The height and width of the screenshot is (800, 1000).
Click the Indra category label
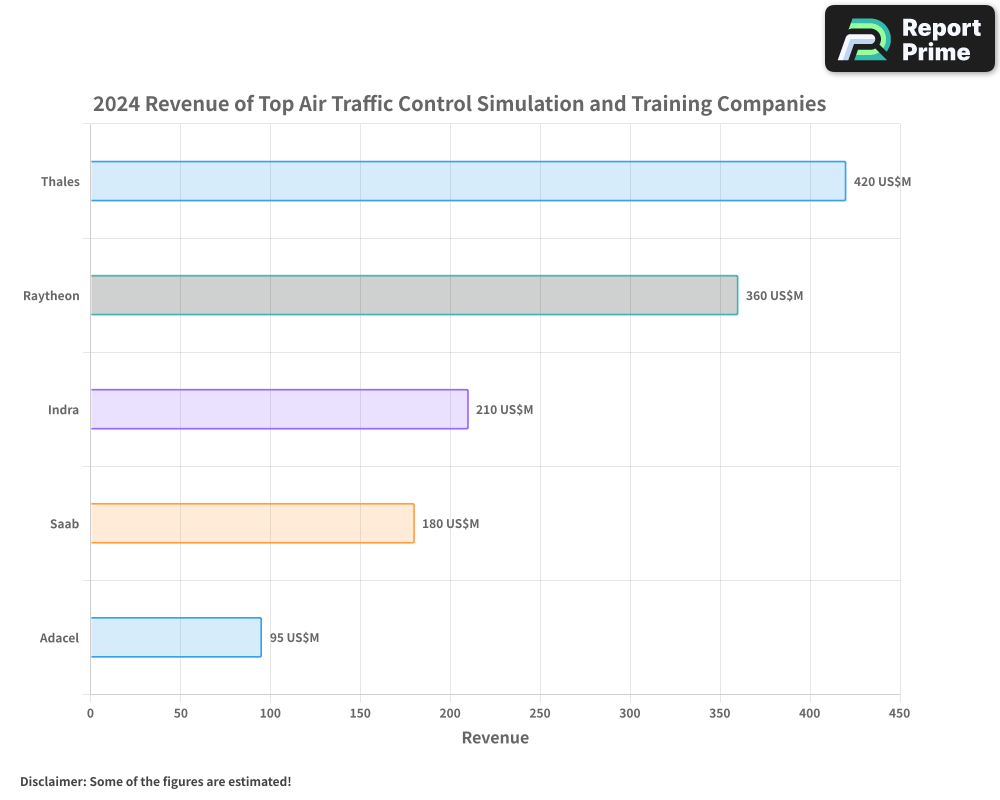[x=63, y=409]
